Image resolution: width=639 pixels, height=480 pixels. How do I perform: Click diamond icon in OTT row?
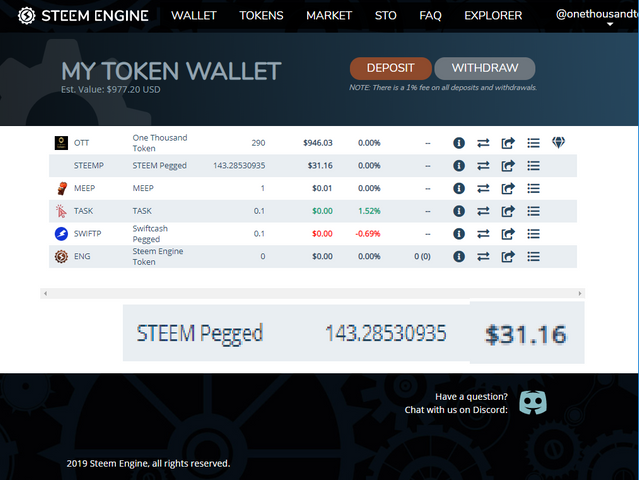click(x=558, y=143)
